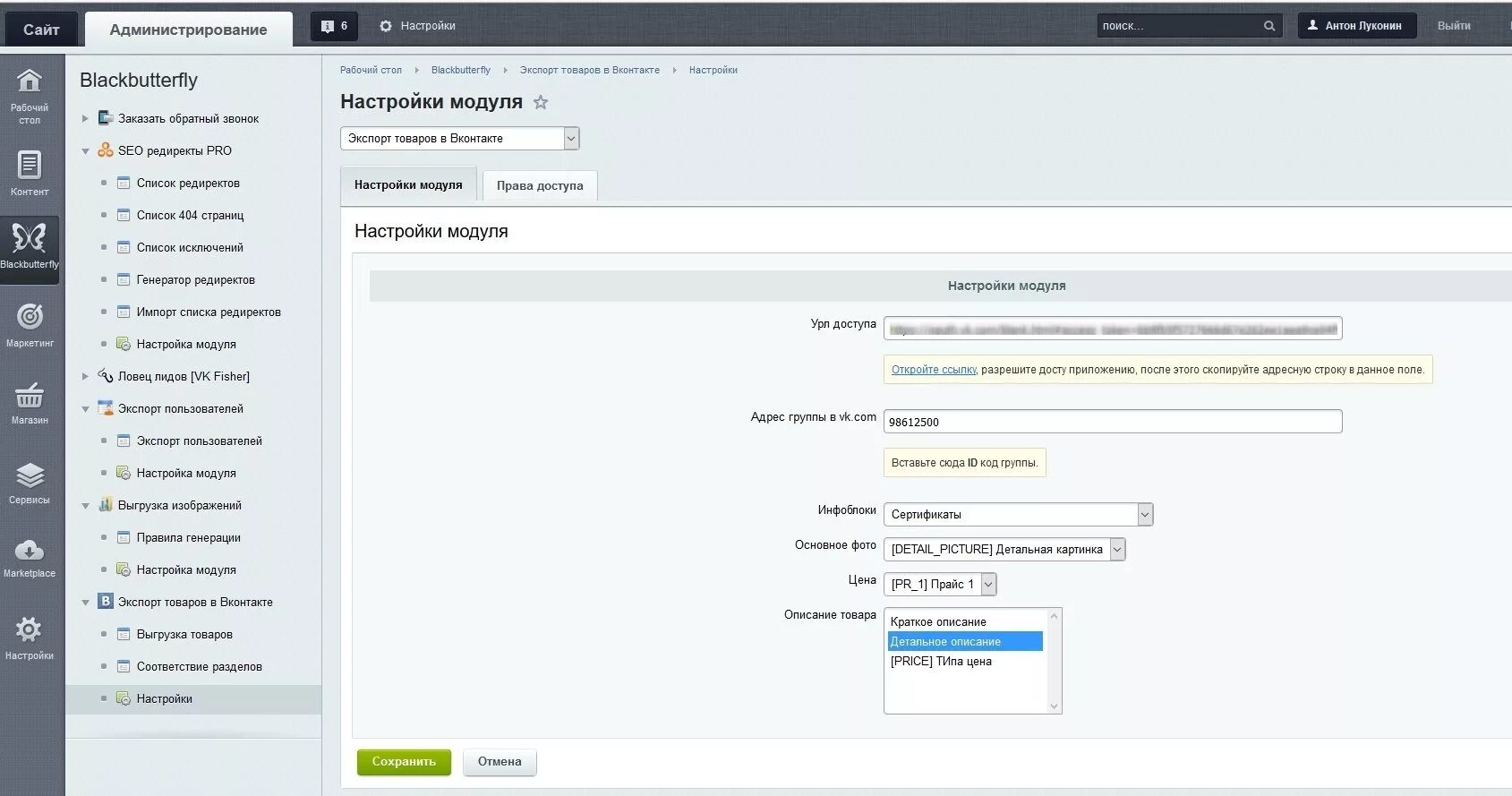Select Детальное описание in the list
This screenshot has width=1512, height=796.
(965, 641)
